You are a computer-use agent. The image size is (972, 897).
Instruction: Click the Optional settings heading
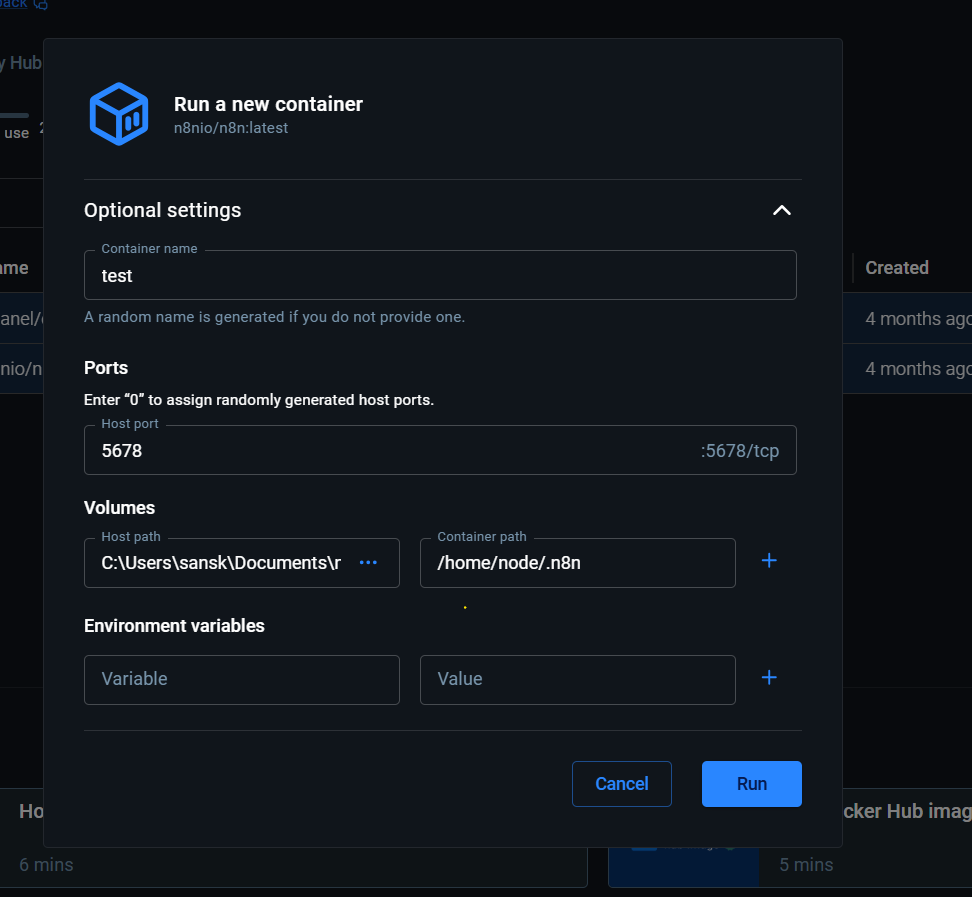click(162, 211)
